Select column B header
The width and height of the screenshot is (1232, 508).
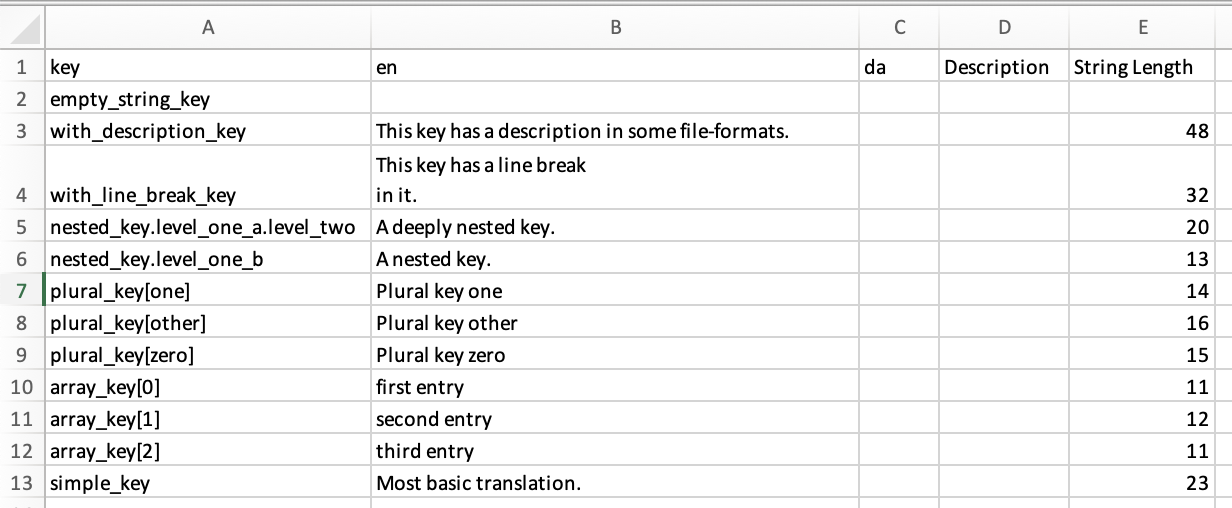615,28
